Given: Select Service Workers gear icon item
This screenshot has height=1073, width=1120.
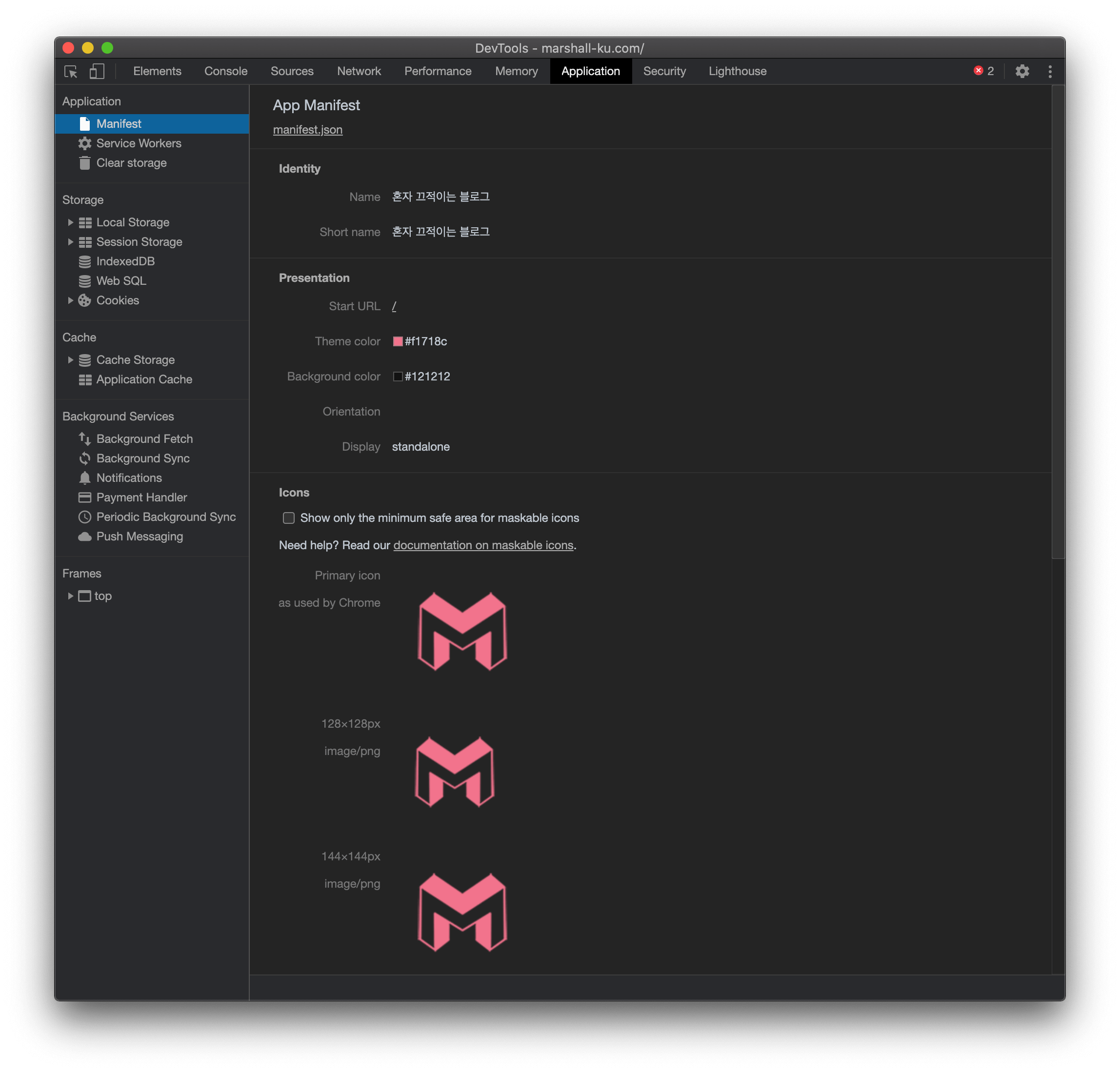Looking at the screenshot, I should pos(138,143).
